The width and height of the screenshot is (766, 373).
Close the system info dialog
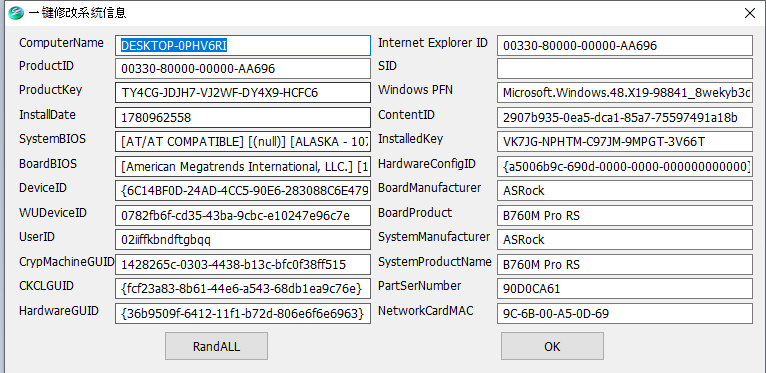750,13
